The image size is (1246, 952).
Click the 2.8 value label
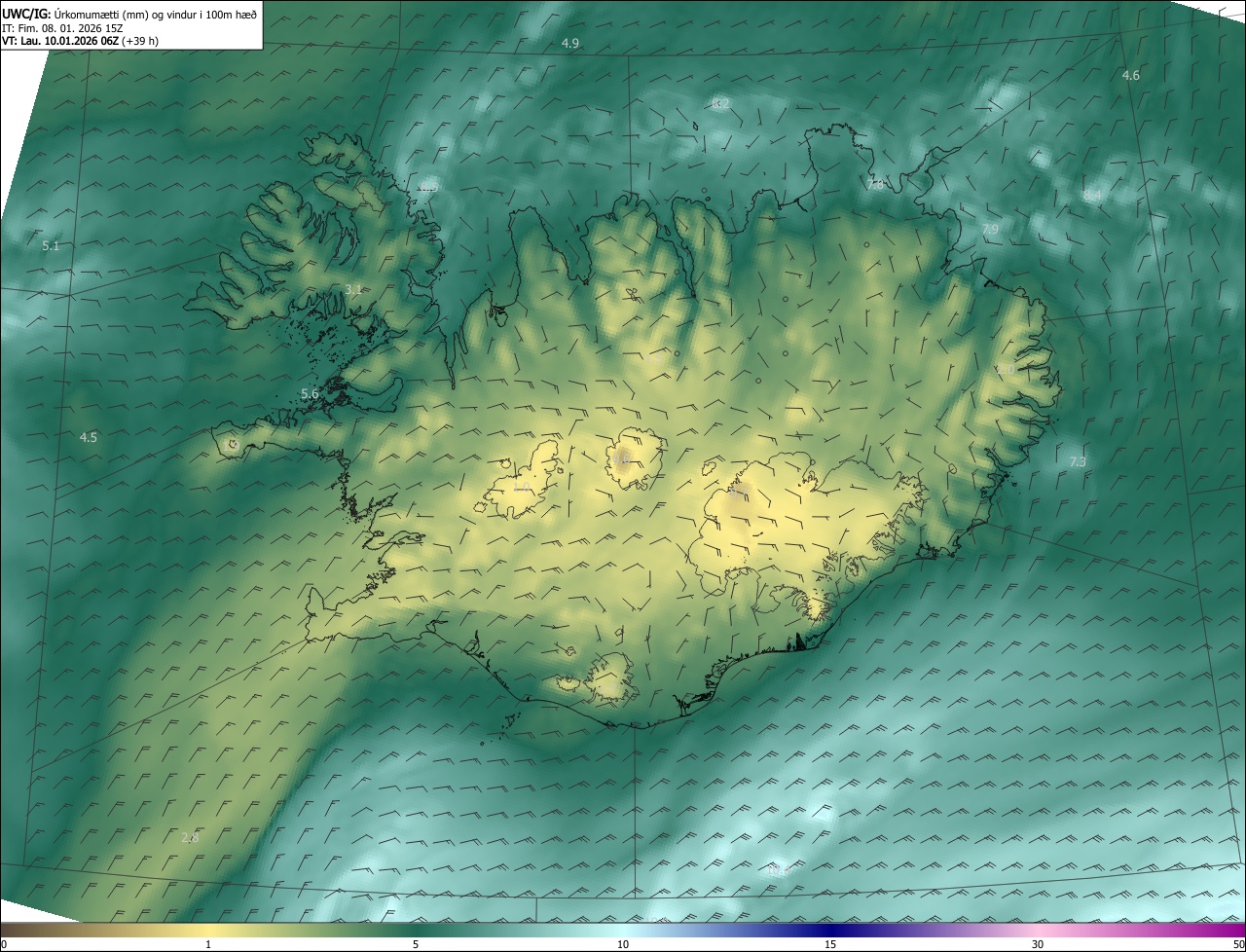190,837
